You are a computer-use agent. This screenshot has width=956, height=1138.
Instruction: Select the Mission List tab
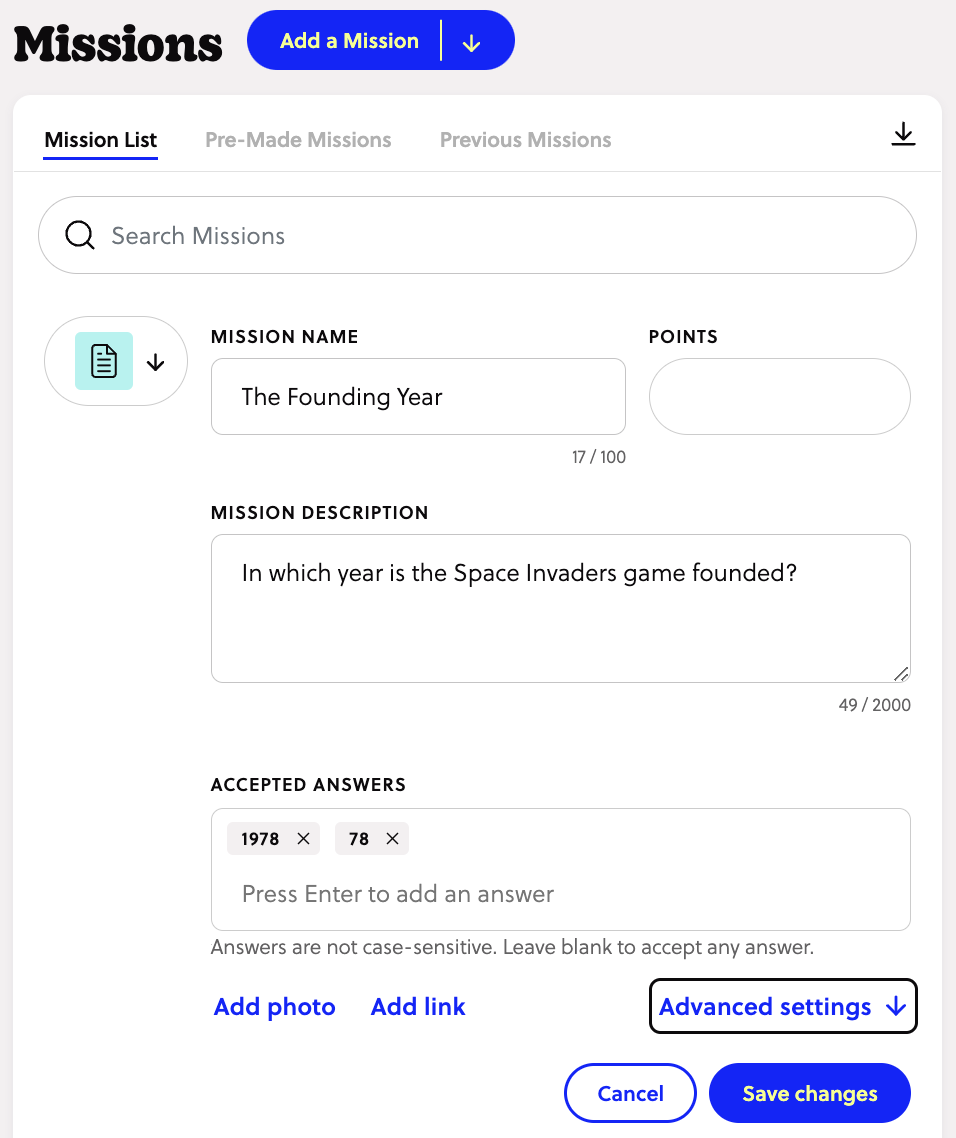coord(100,140)
